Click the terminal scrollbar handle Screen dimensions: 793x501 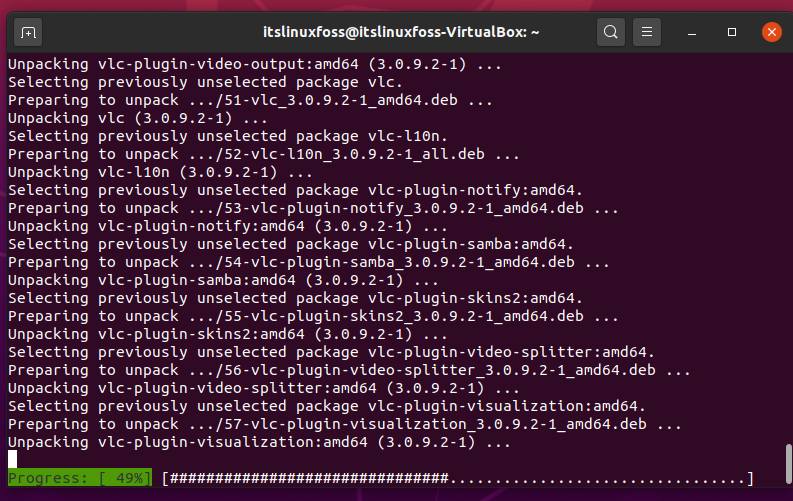tap(788, 464)
